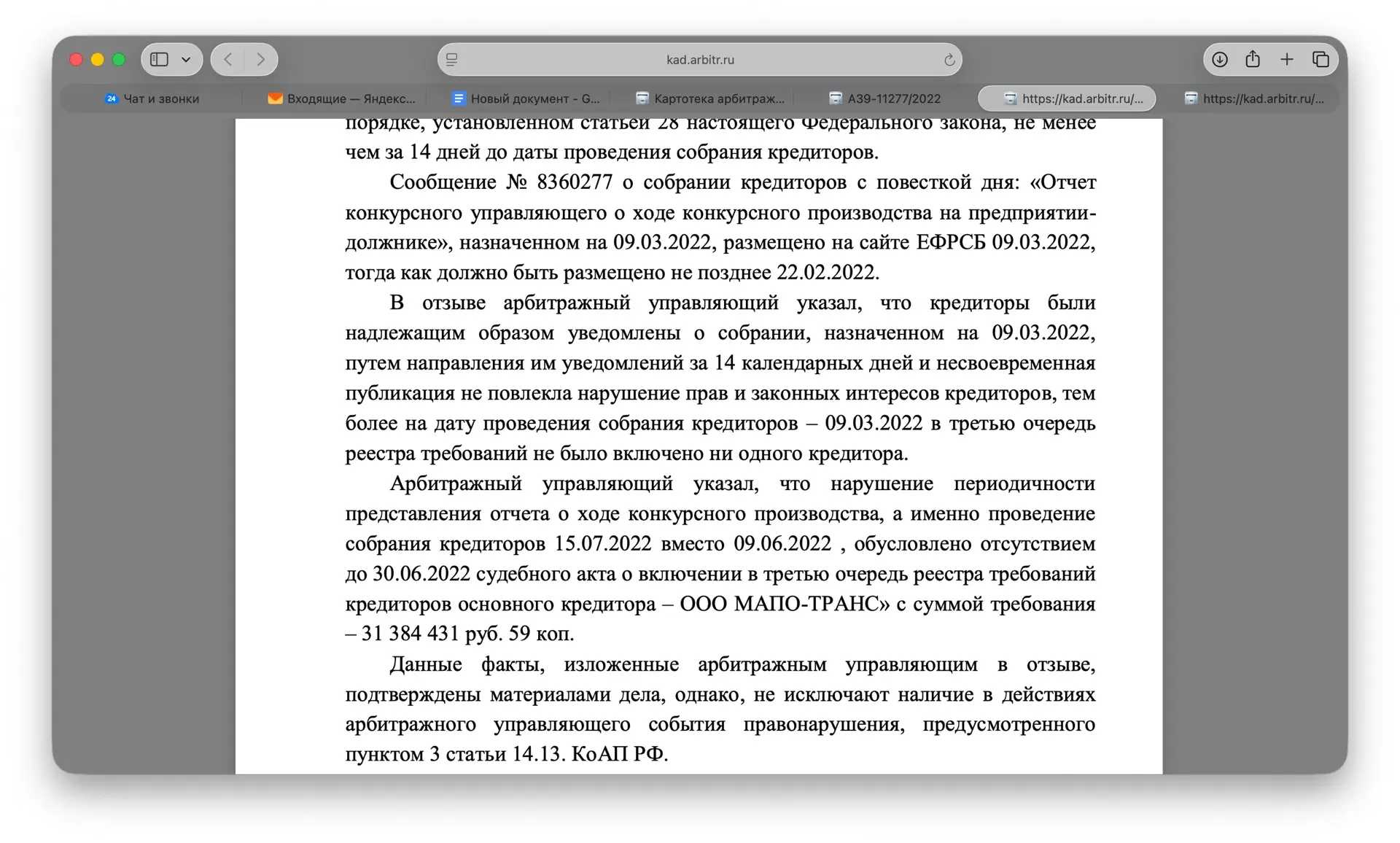Screen dimensions: 1400x843
Task: Go back to previous page
Action: [227, 59]
